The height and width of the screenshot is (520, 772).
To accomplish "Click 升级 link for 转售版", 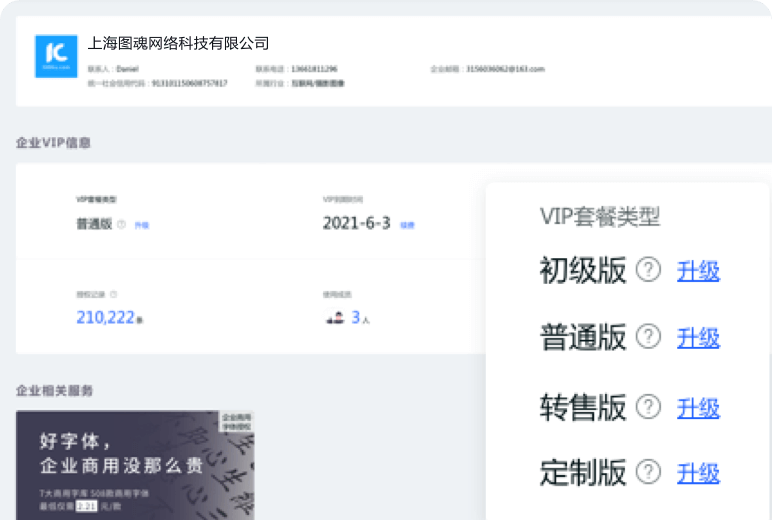I will point(698,408).
